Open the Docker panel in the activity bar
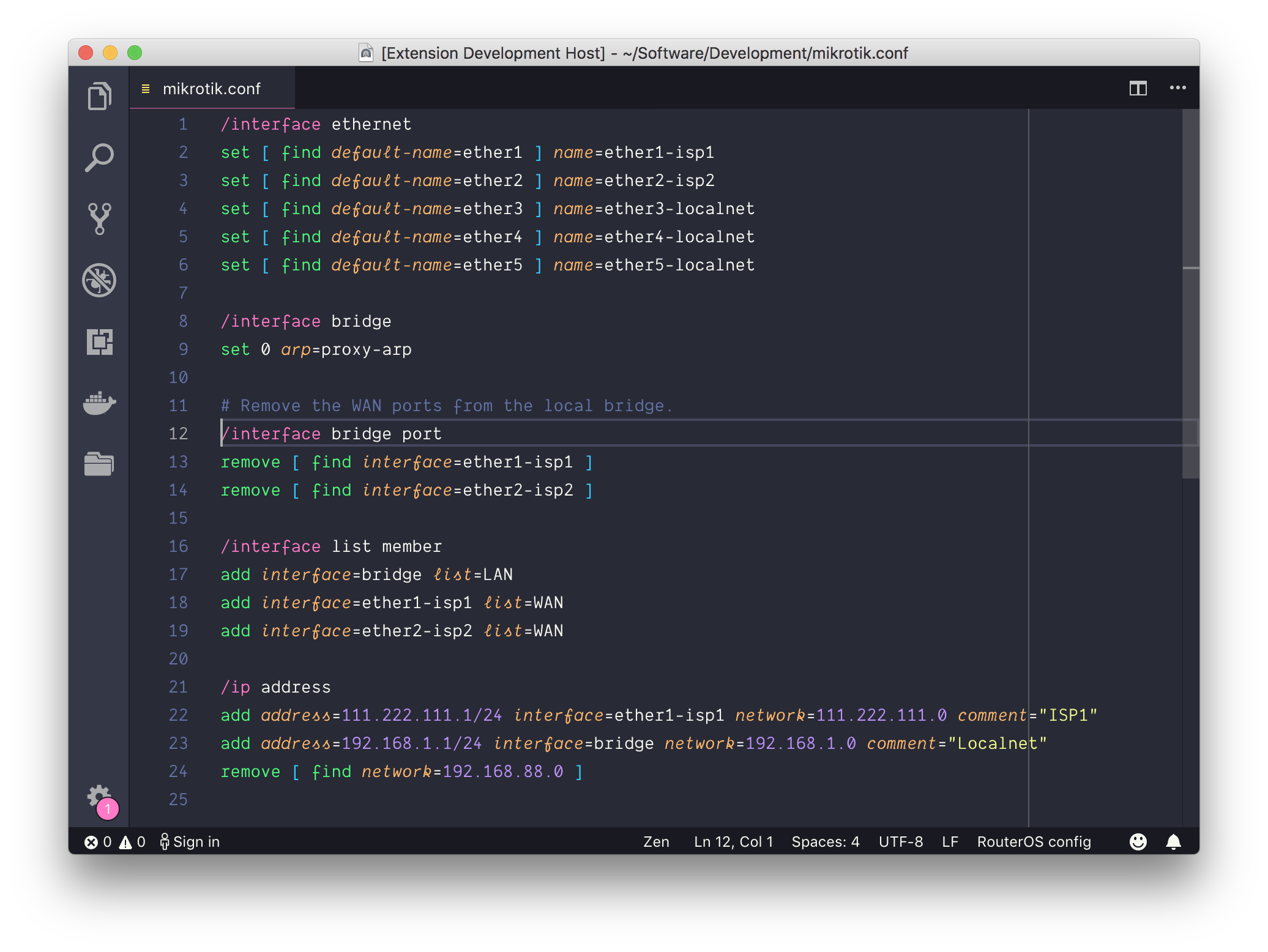 tap(99, 403)
